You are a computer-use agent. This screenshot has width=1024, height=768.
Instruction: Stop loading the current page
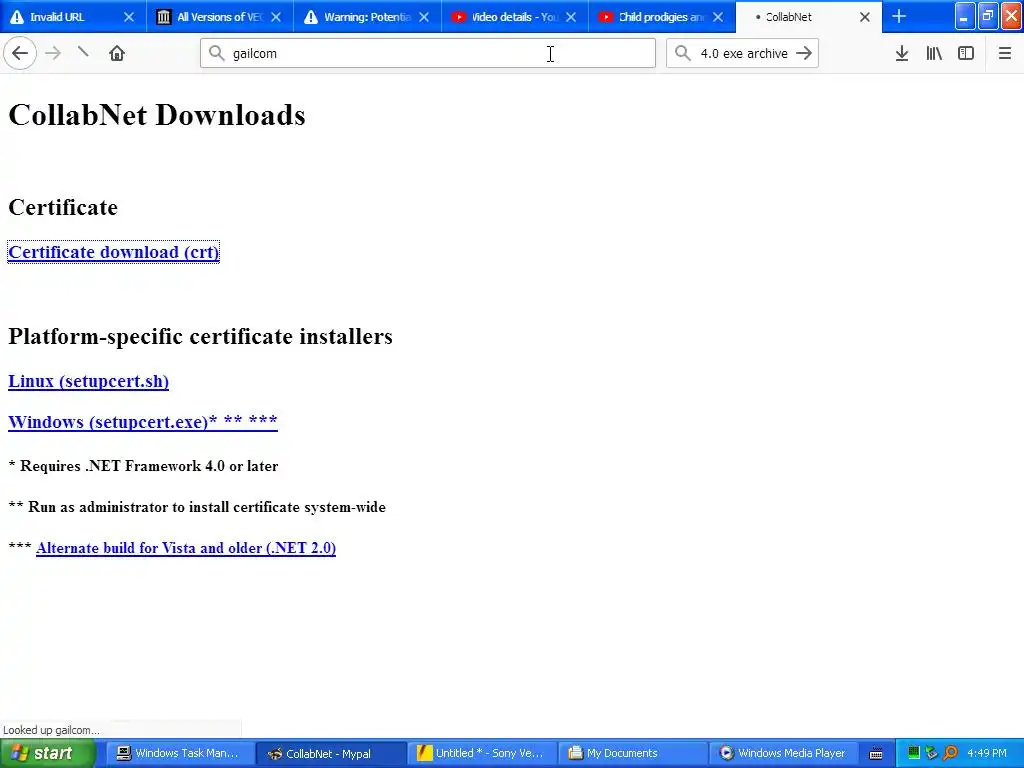coord(83,52)
